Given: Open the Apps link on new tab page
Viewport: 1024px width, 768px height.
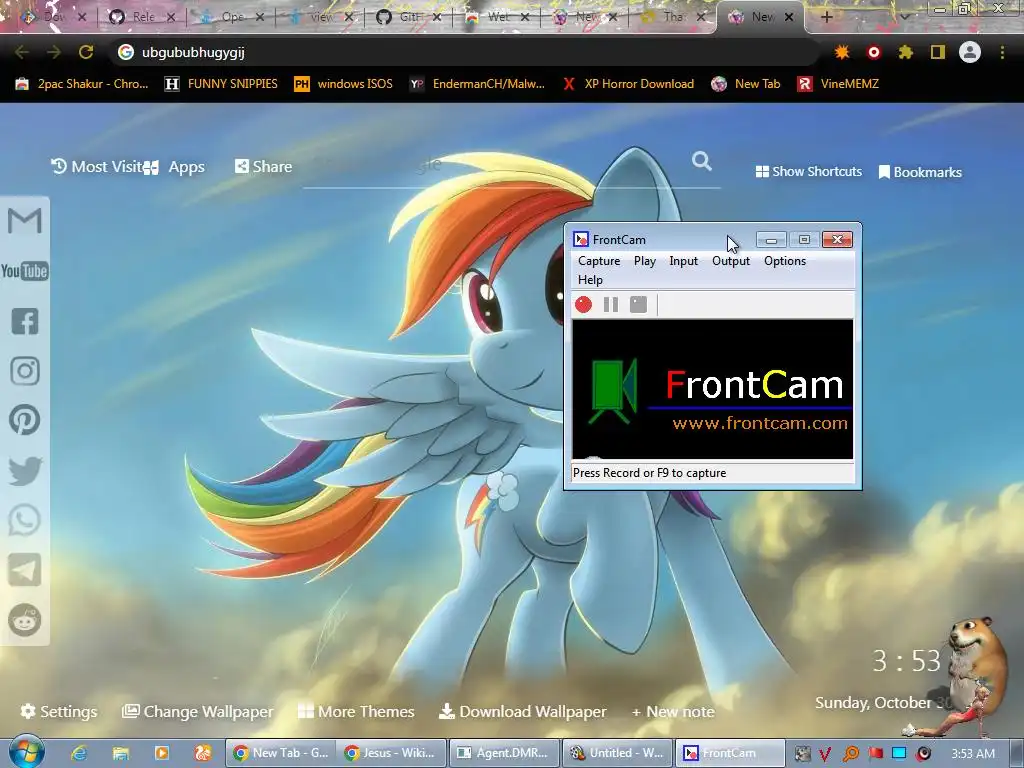Looking at the screenshot, I should [x=174, y=167].
